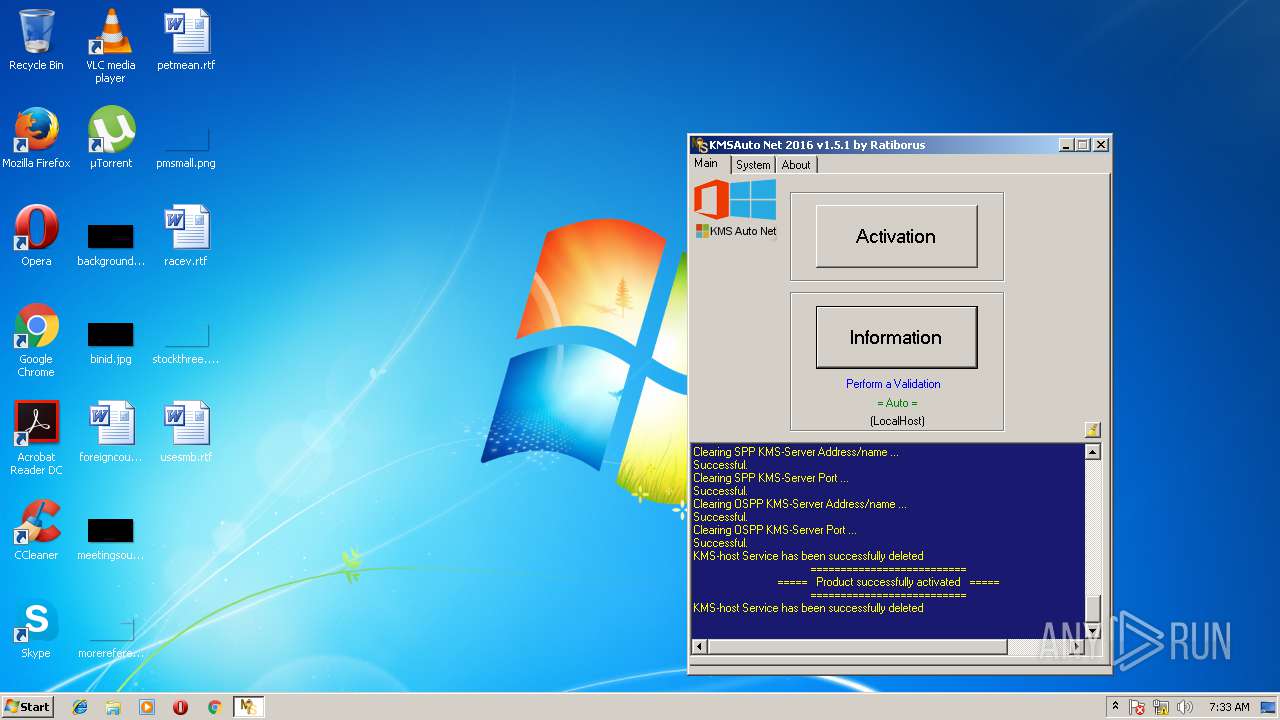Open the About tab

796,165
